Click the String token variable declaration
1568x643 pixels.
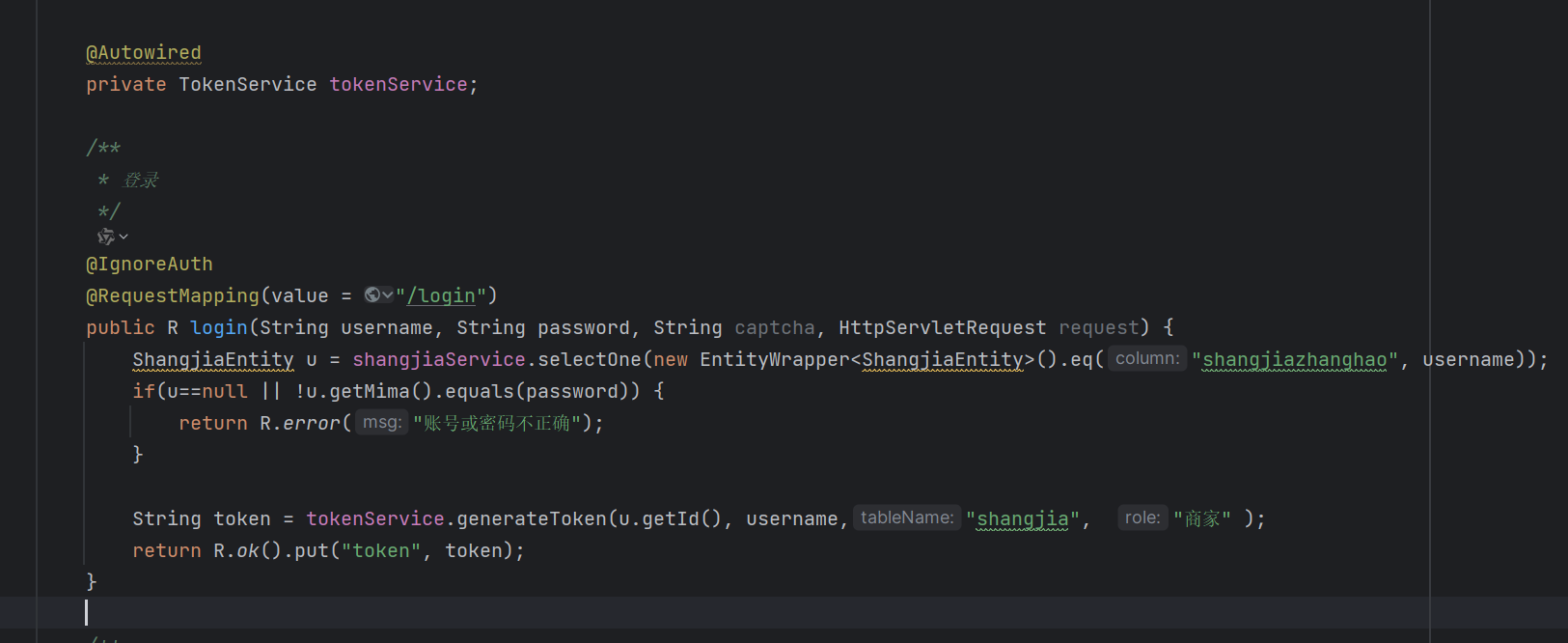click(x=202, y=518)
